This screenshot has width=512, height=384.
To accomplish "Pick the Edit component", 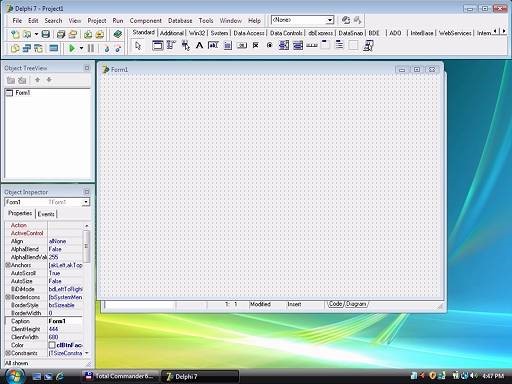I will [x=213, y=45].
